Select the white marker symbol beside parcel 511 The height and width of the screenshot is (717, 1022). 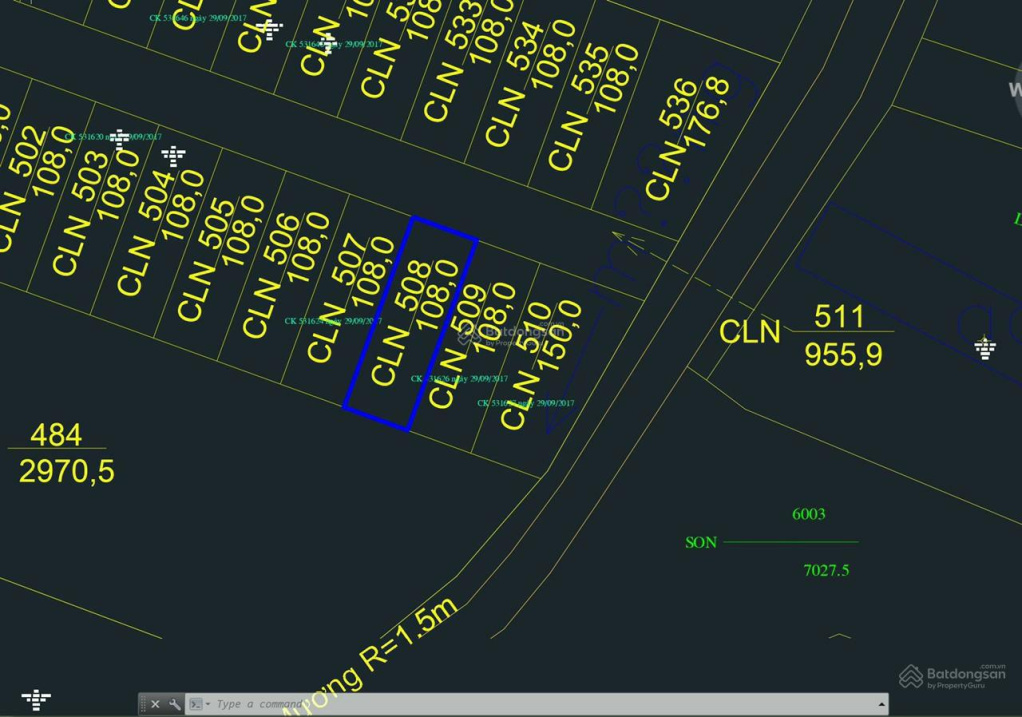(x=985, y=347)
